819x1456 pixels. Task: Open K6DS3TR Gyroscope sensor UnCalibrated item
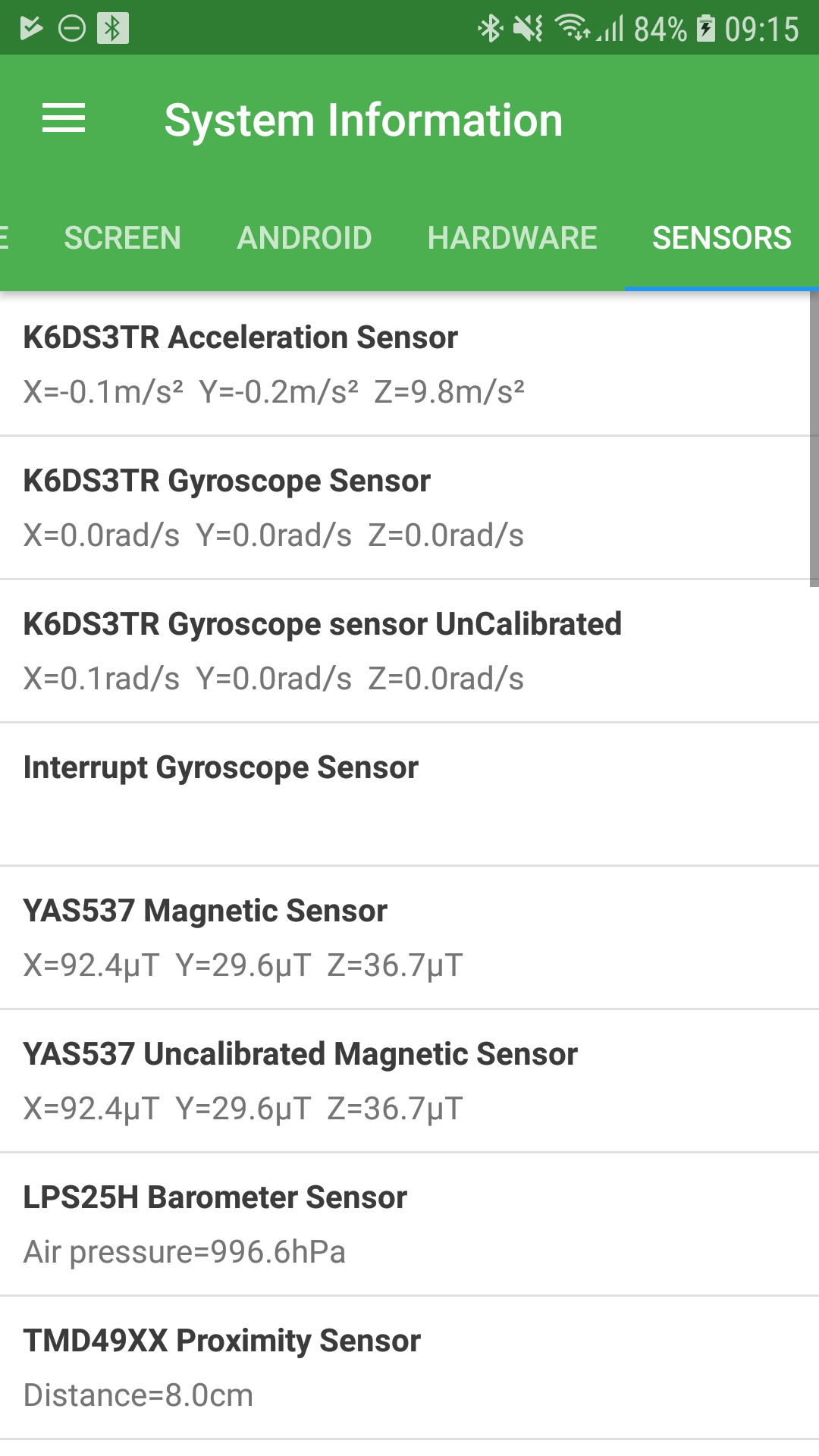coord(402,651)
